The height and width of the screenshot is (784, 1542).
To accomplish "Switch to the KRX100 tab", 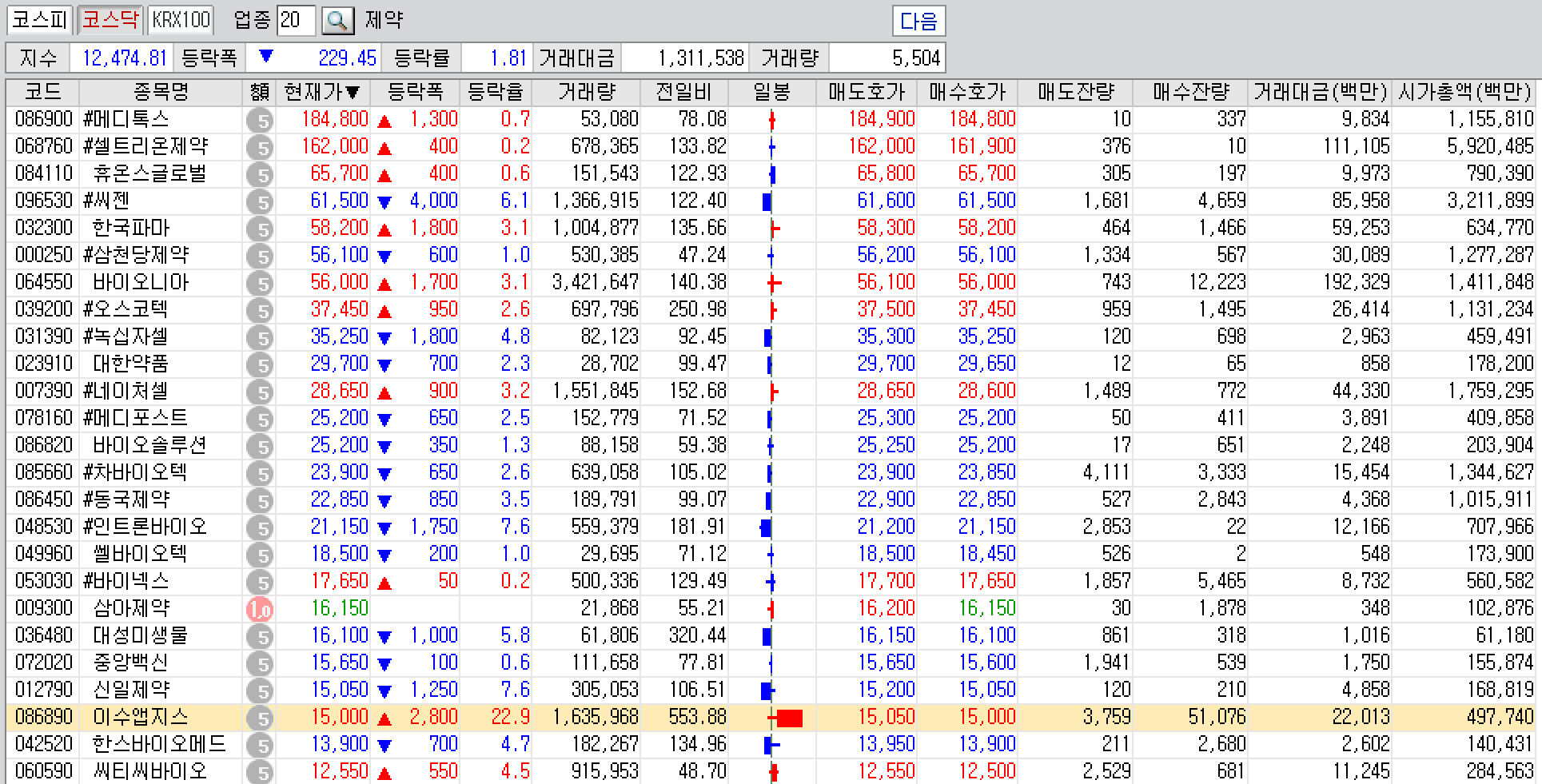I will (x=181, y=20).
